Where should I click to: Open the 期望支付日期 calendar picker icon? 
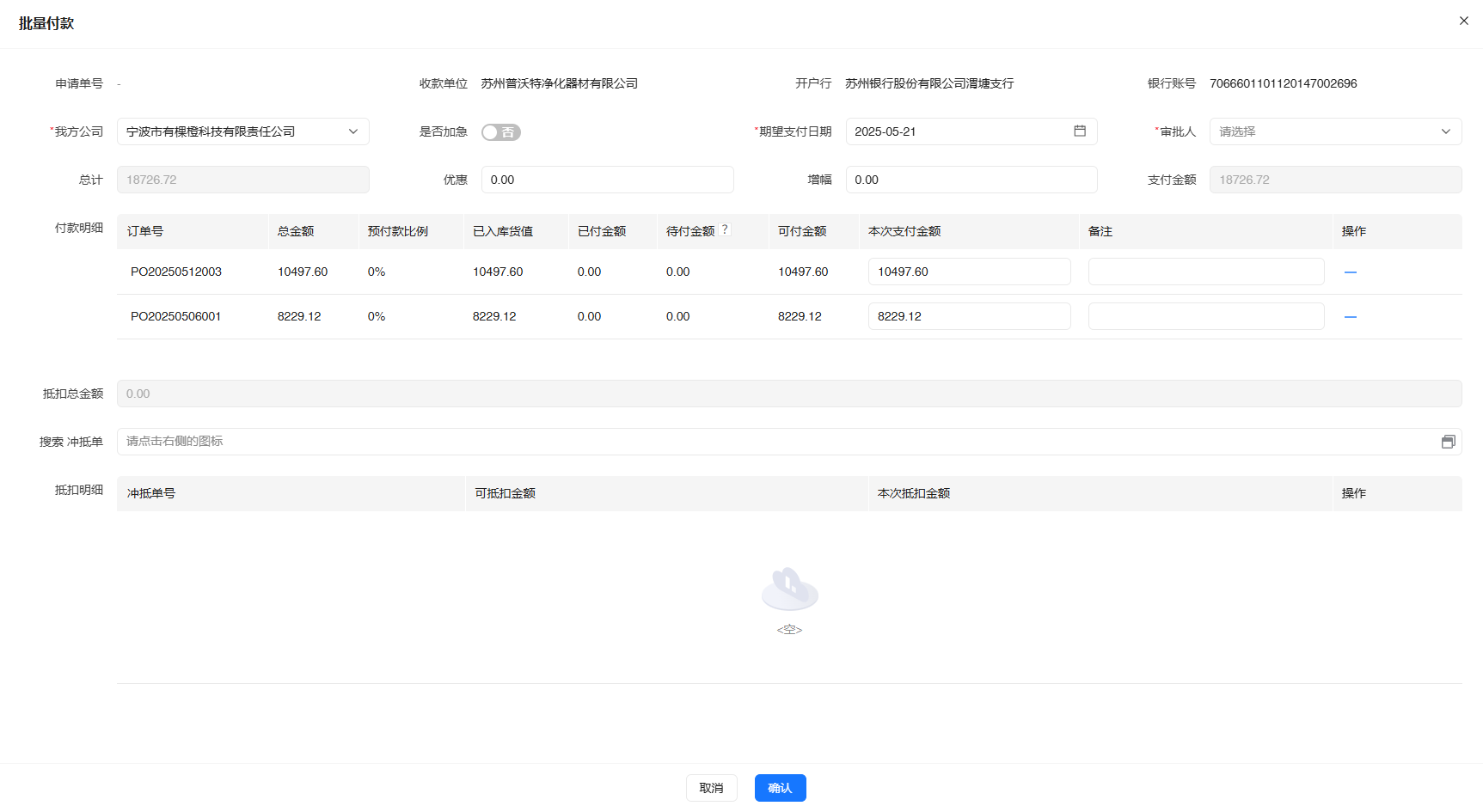(1081, 131)
